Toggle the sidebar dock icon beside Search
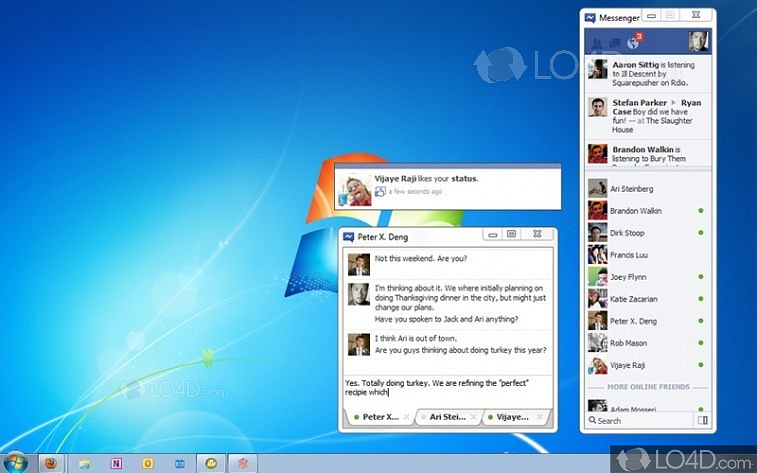The height and width of the screenshot is (473, 757). click(703, 421)
